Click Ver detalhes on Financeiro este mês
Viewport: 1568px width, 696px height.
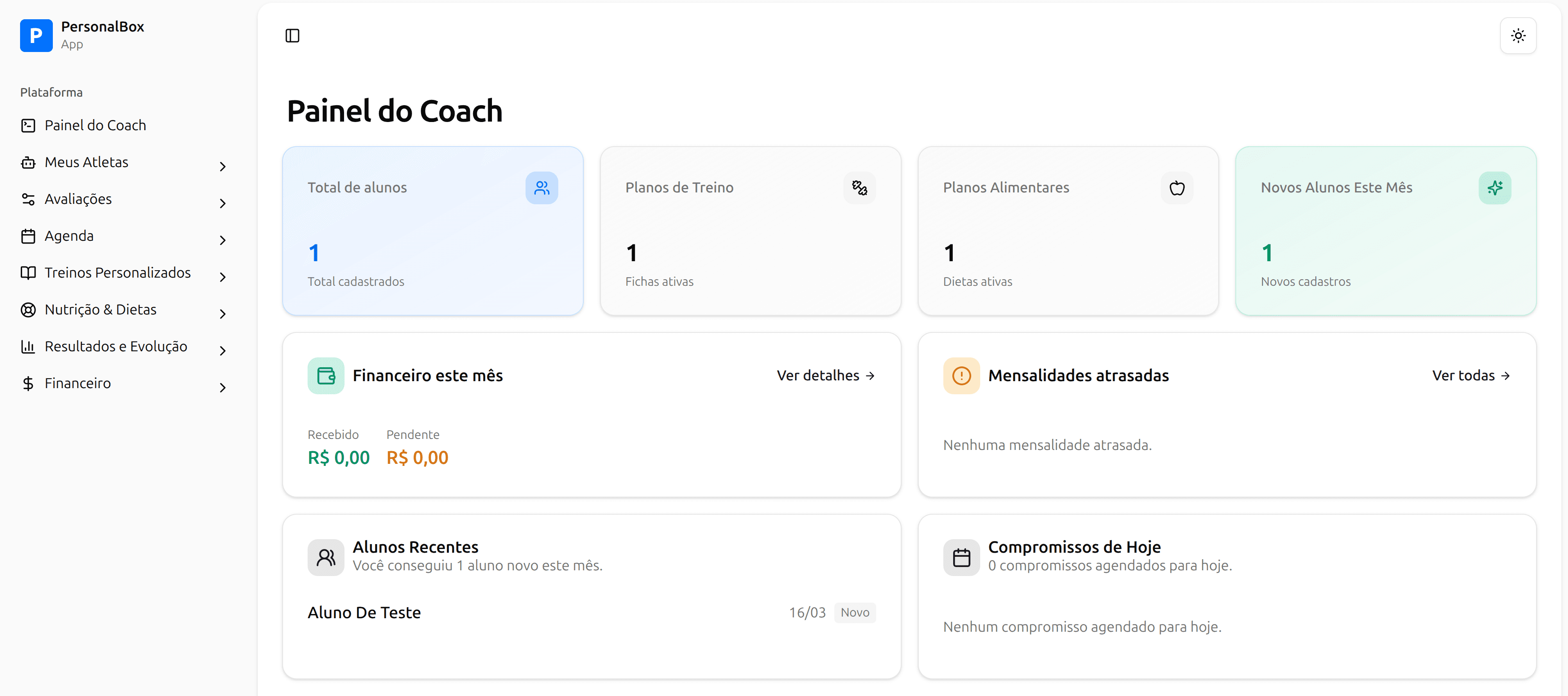(x=825, y=375)
